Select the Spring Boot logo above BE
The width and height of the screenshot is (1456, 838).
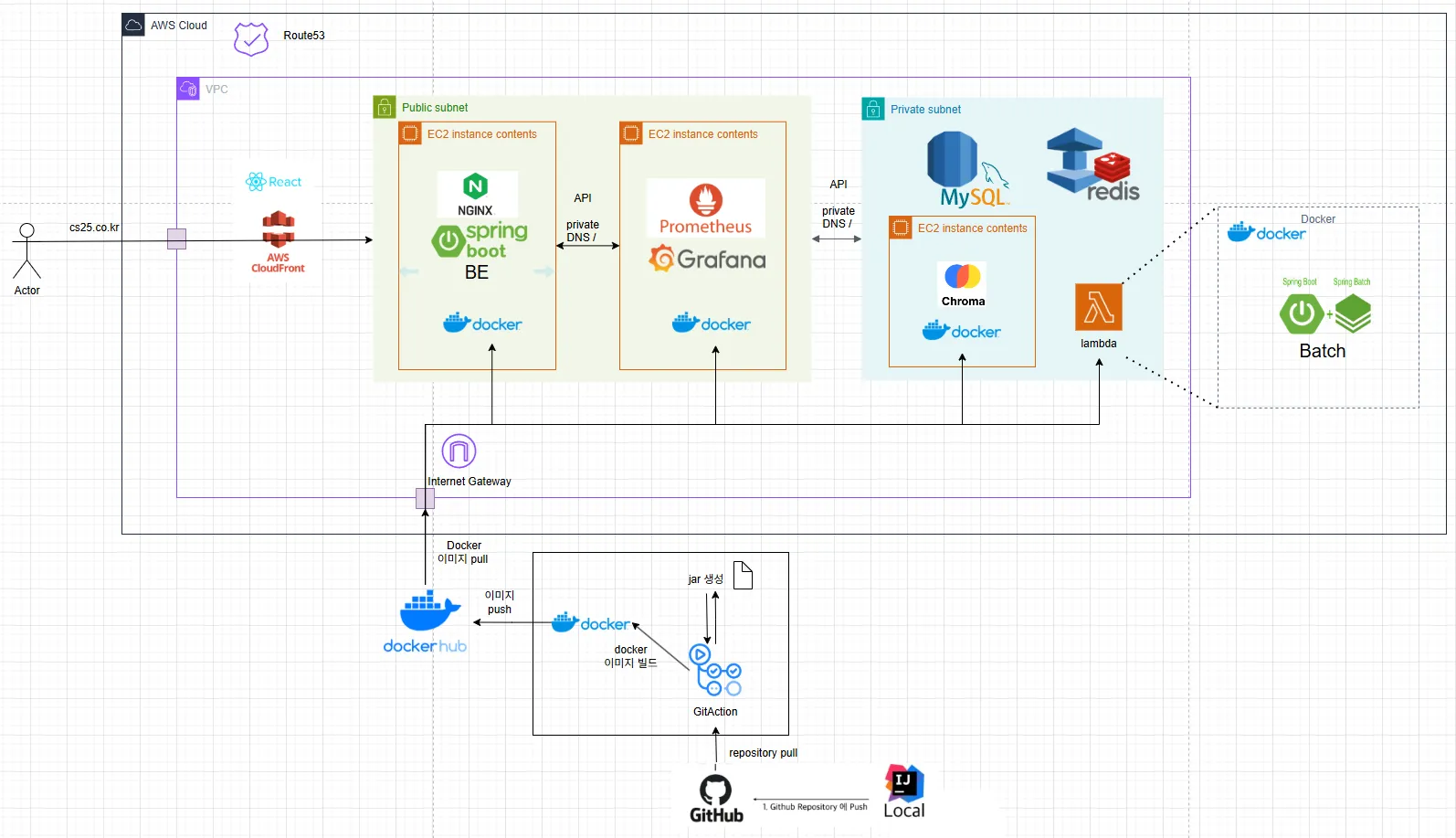(x=480, y=240)
